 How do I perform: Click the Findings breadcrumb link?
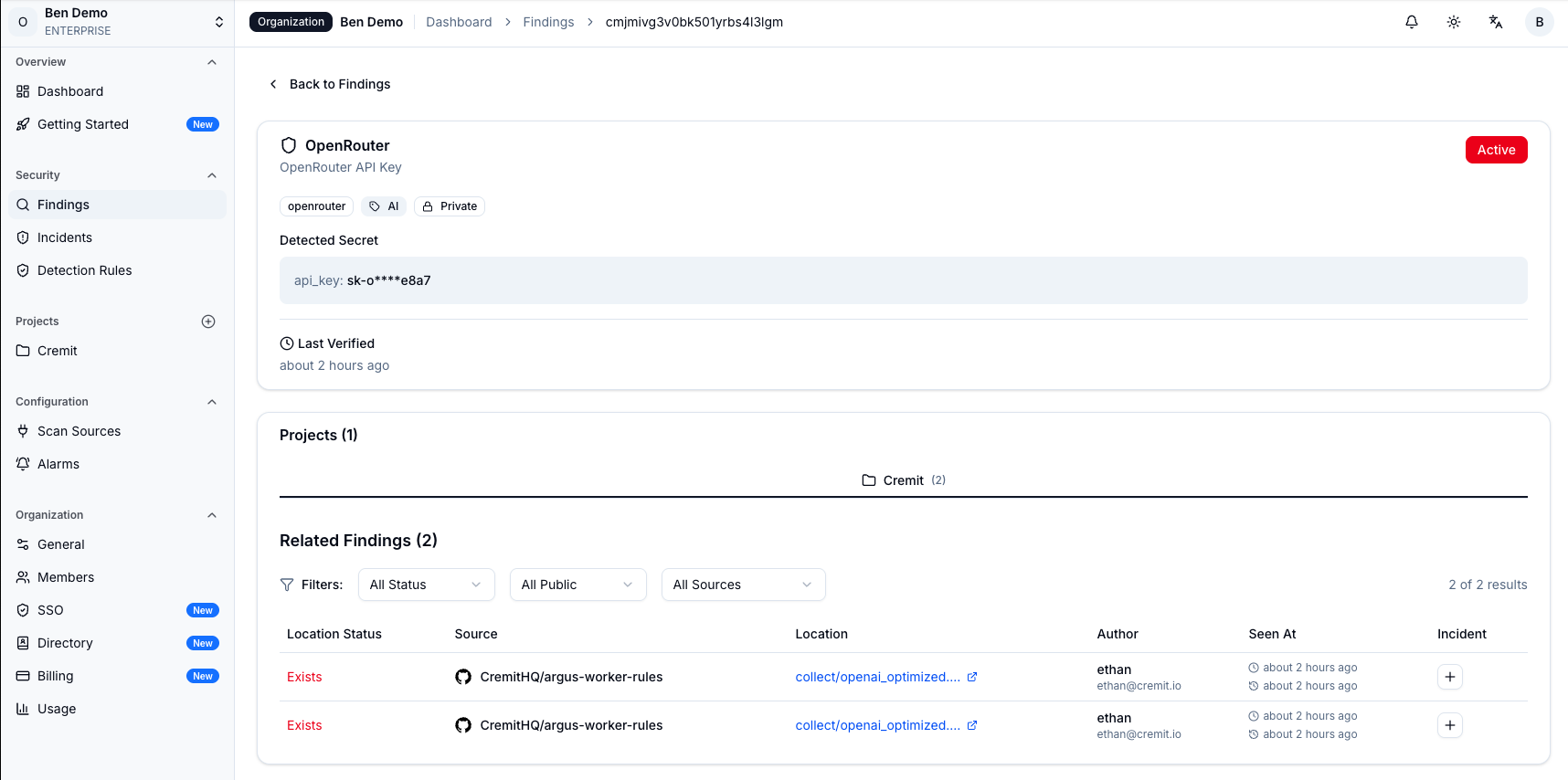tap(548, 22)
